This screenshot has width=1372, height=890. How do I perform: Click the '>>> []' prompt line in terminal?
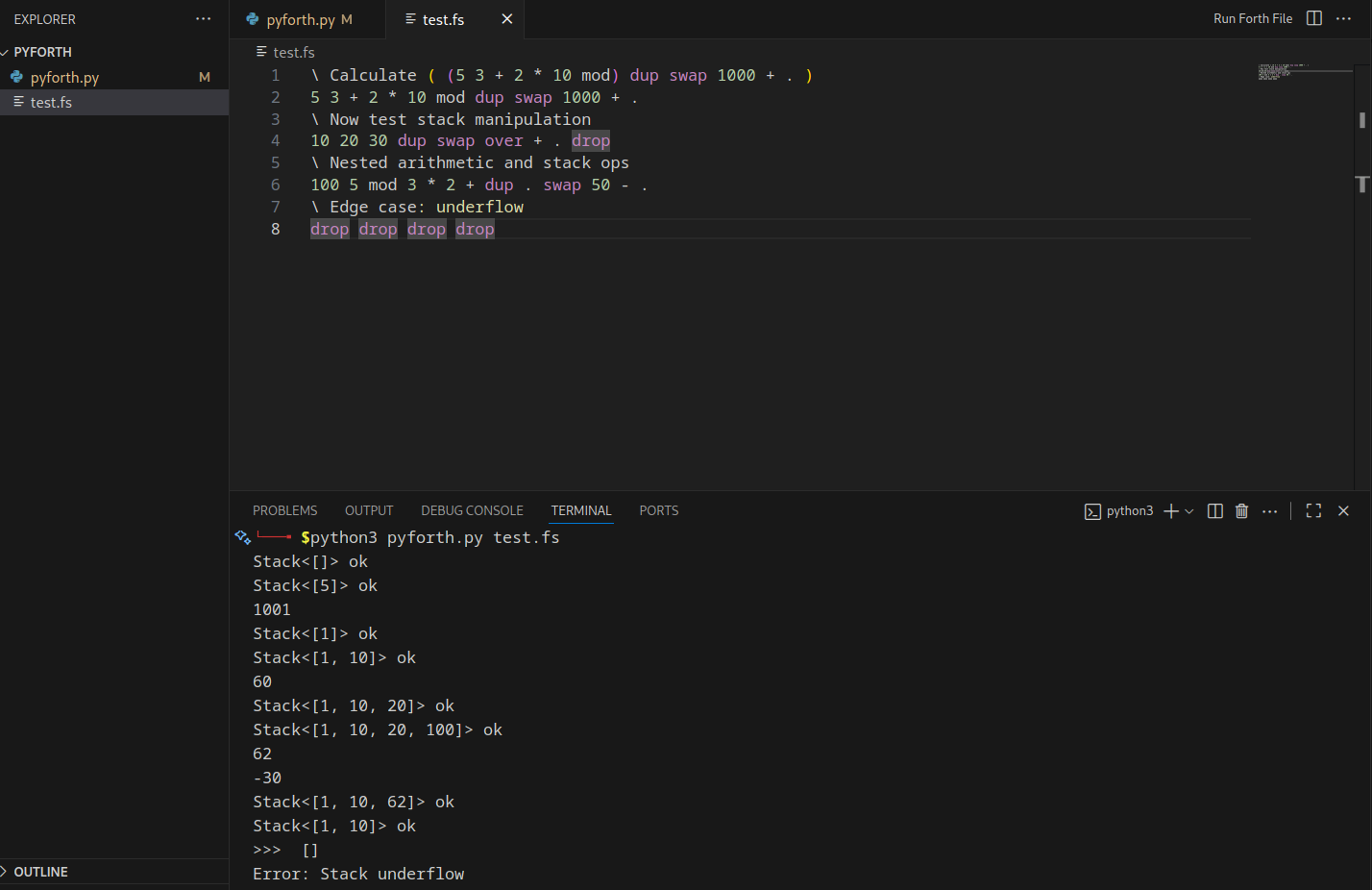(285, 850)
